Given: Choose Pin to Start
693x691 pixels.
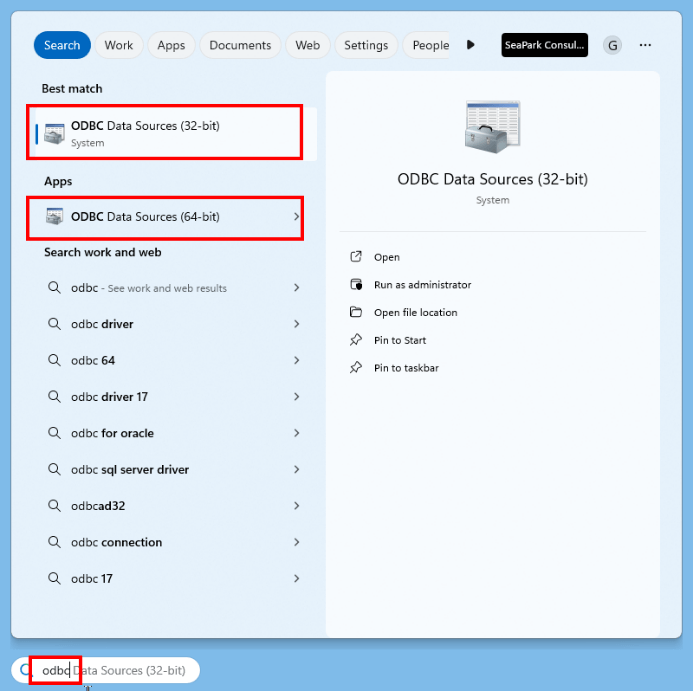Looking at the screenshot, I should (x=400, y=340).
